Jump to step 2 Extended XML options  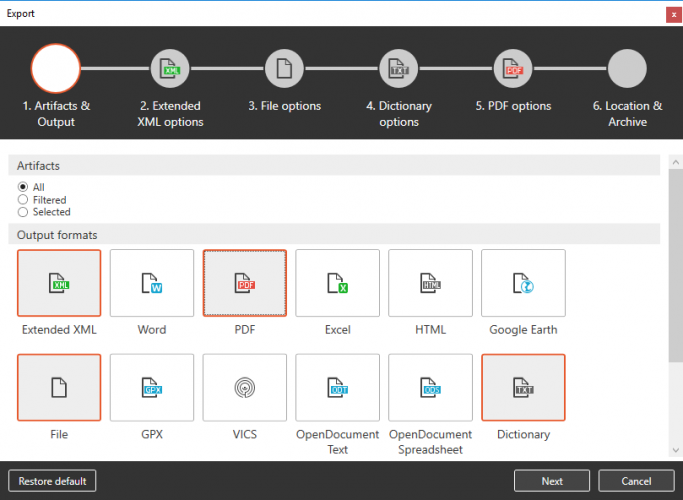point(170,70)
